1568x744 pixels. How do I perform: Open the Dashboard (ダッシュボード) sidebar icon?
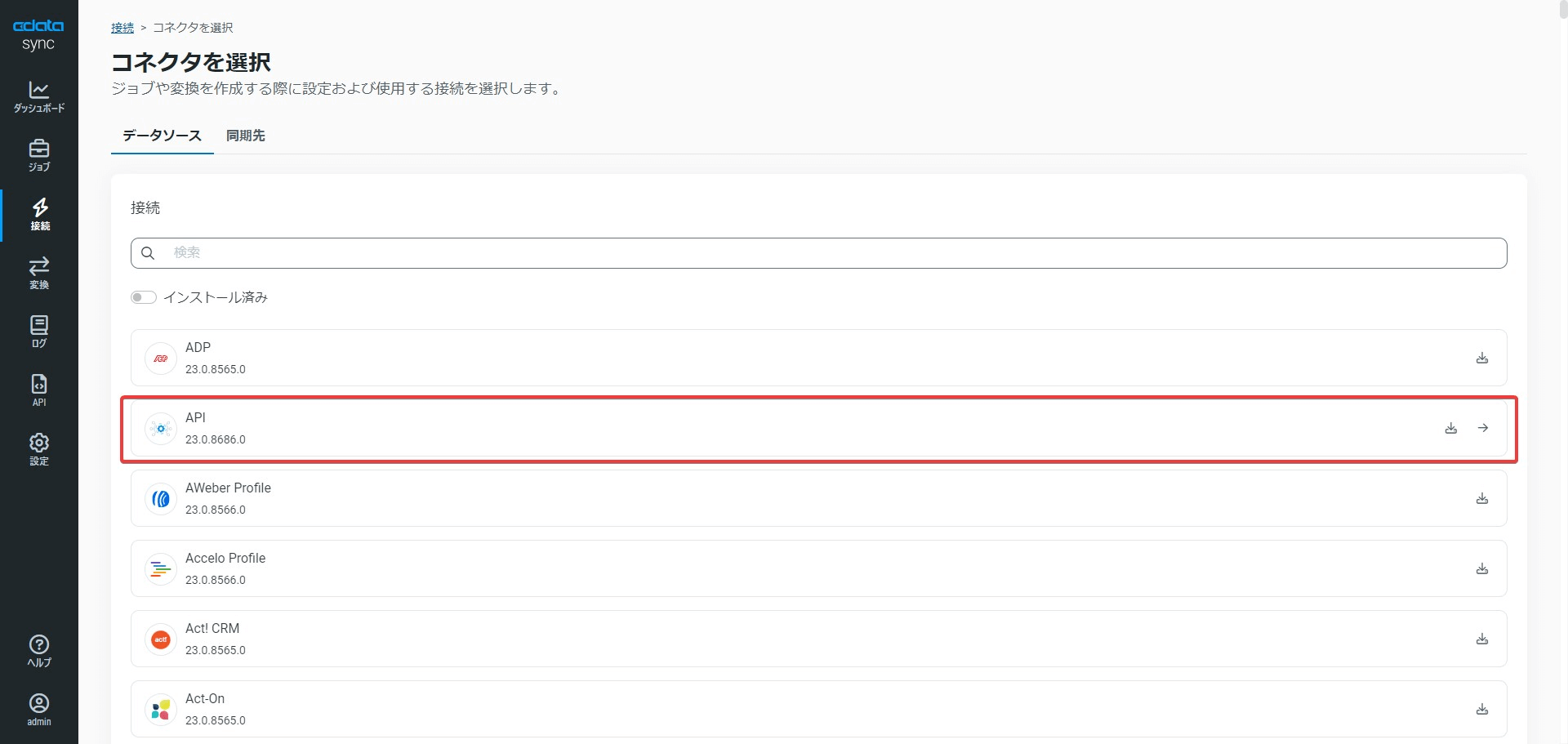click(x=39, y=96)
